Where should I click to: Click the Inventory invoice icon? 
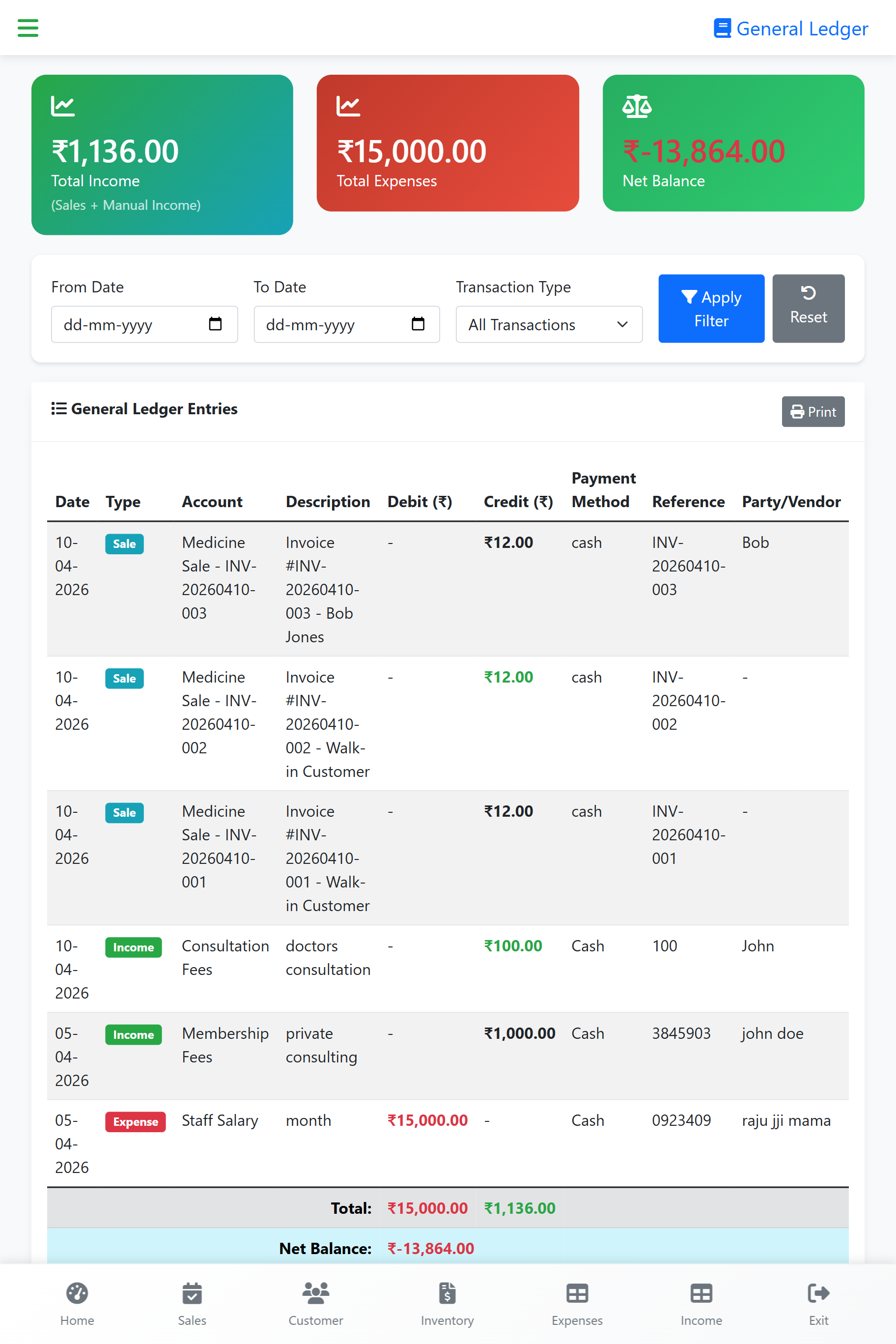point(447,1293)
